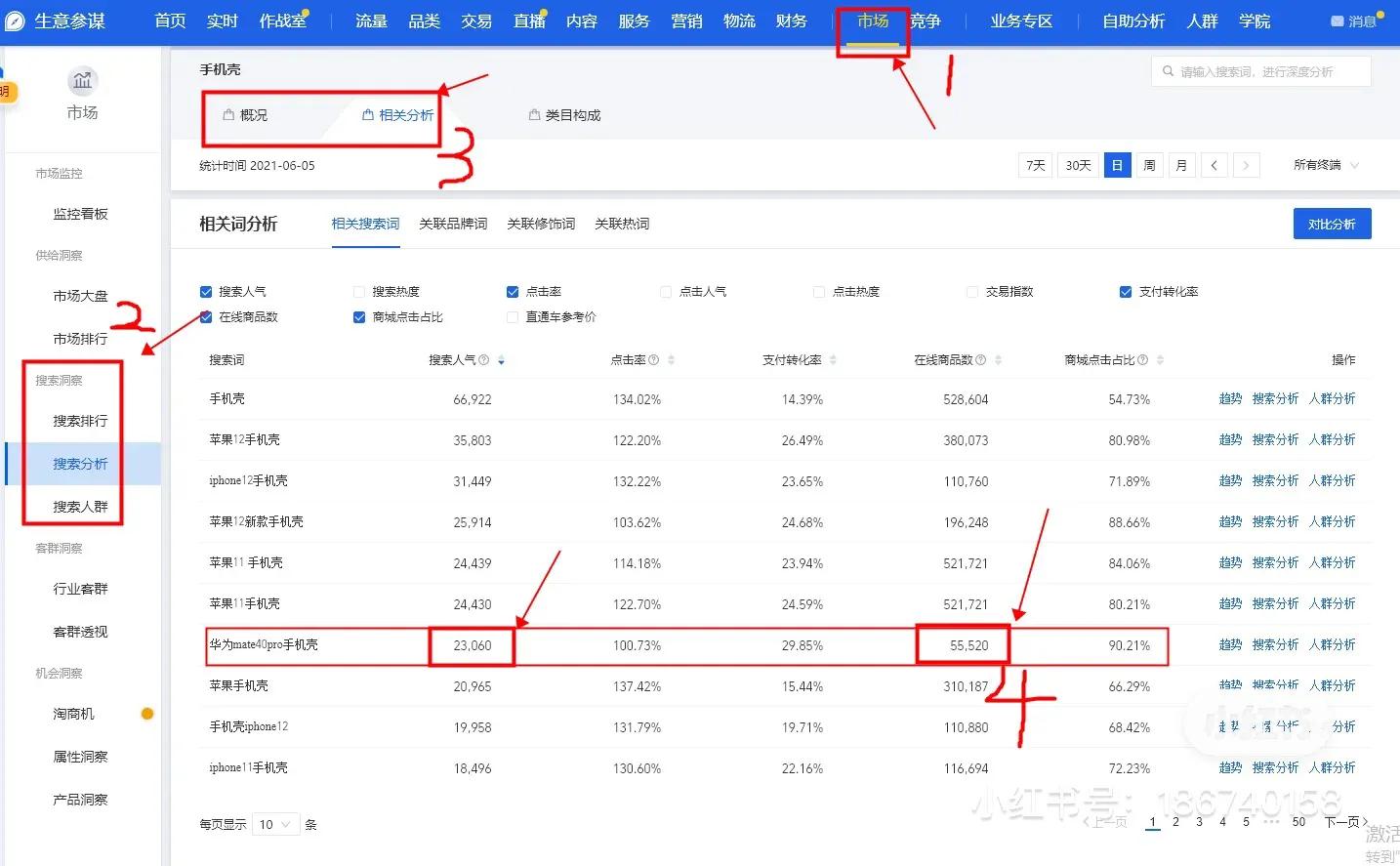1400x866 pixels.
Task: Enable the 搜索热度 checkbox
Action: pos(359,291)
